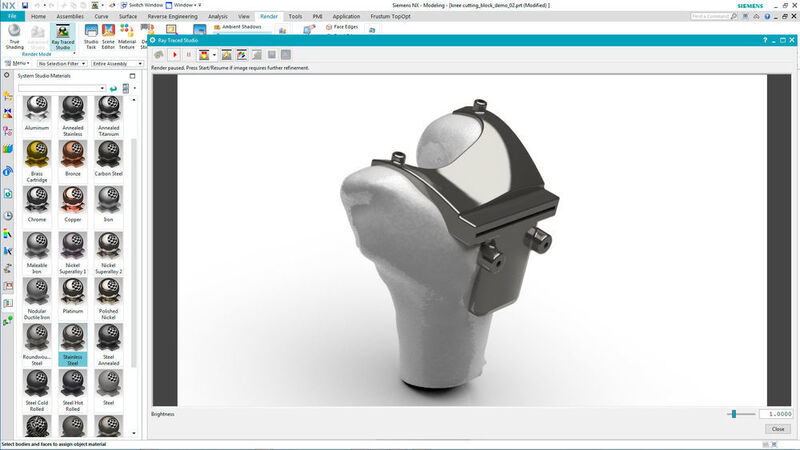Screen dimensions: 800x450
Task: Click the static image settings icon in Ray Traced Studio
Action: click(x=227, y=55)
